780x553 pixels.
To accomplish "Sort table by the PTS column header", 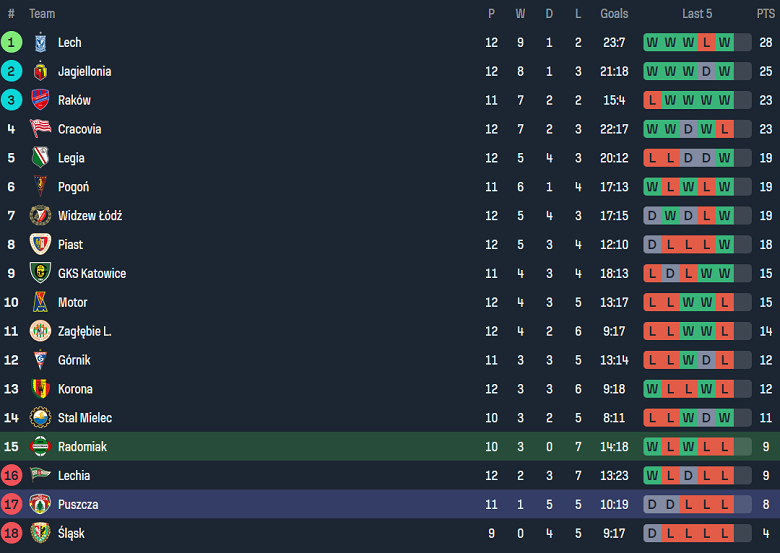I will [x=765, y=14].
